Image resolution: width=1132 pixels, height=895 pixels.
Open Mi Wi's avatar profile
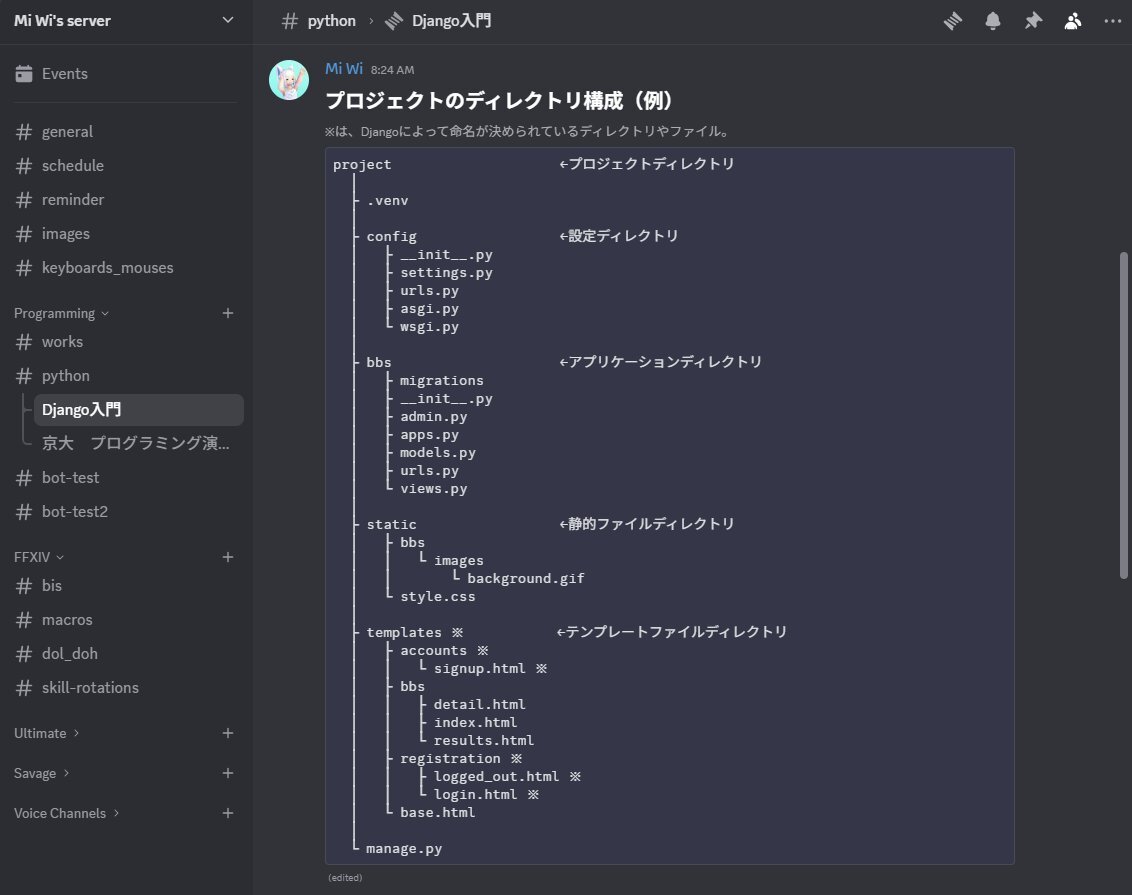click(289, 80)
